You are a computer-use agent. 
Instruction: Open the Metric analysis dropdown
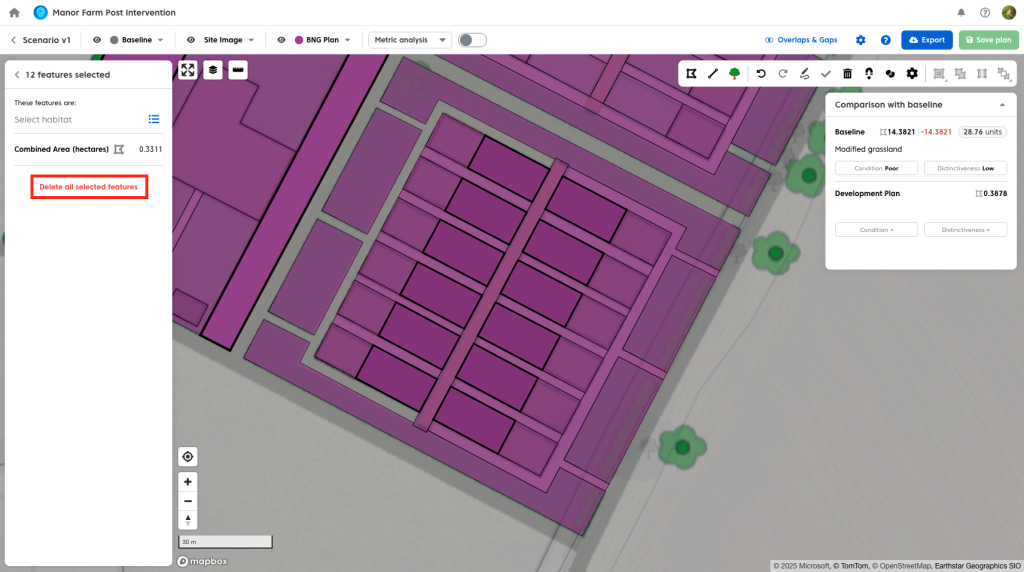tap(409, 40)
